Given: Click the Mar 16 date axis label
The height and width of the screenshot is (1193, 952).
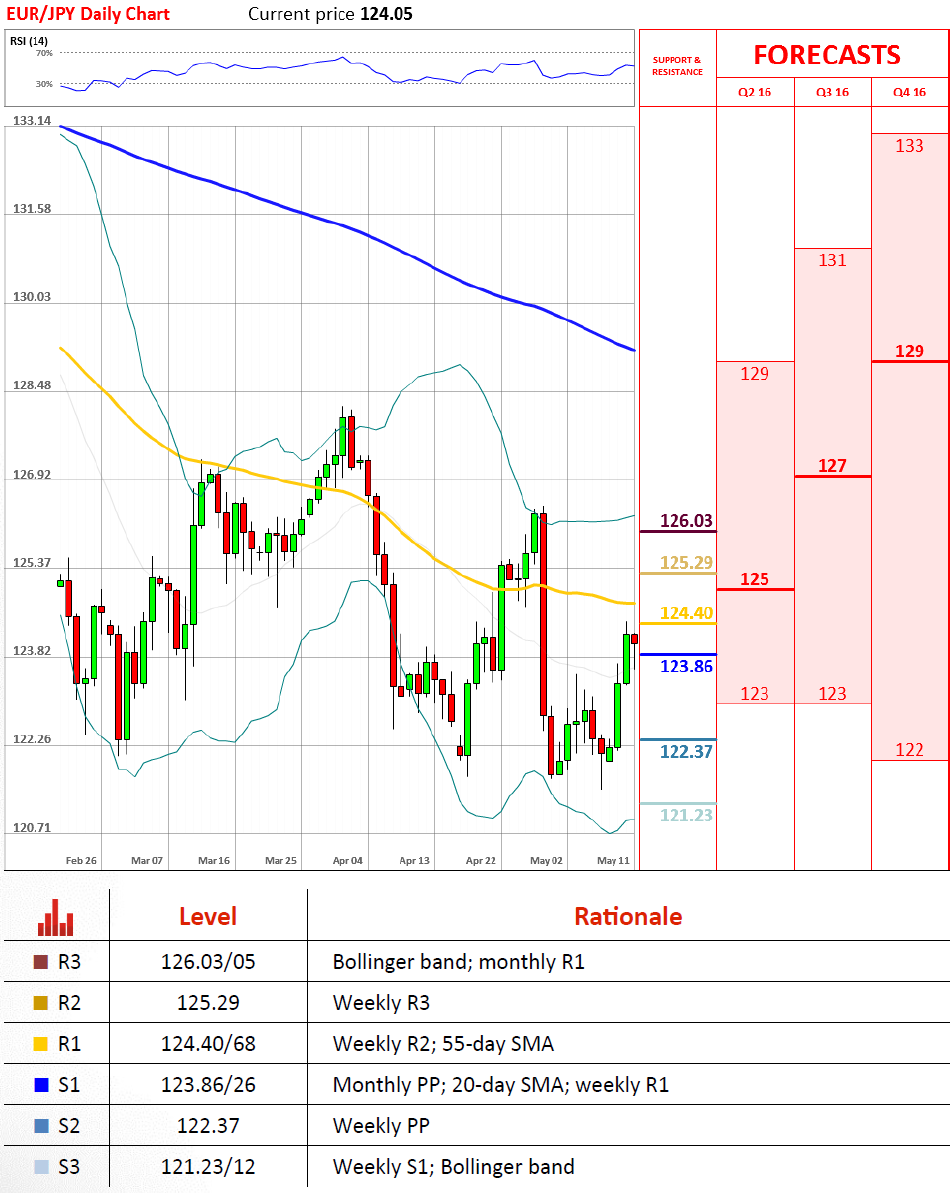Looking at the screenshot, I should coord(214,861).
